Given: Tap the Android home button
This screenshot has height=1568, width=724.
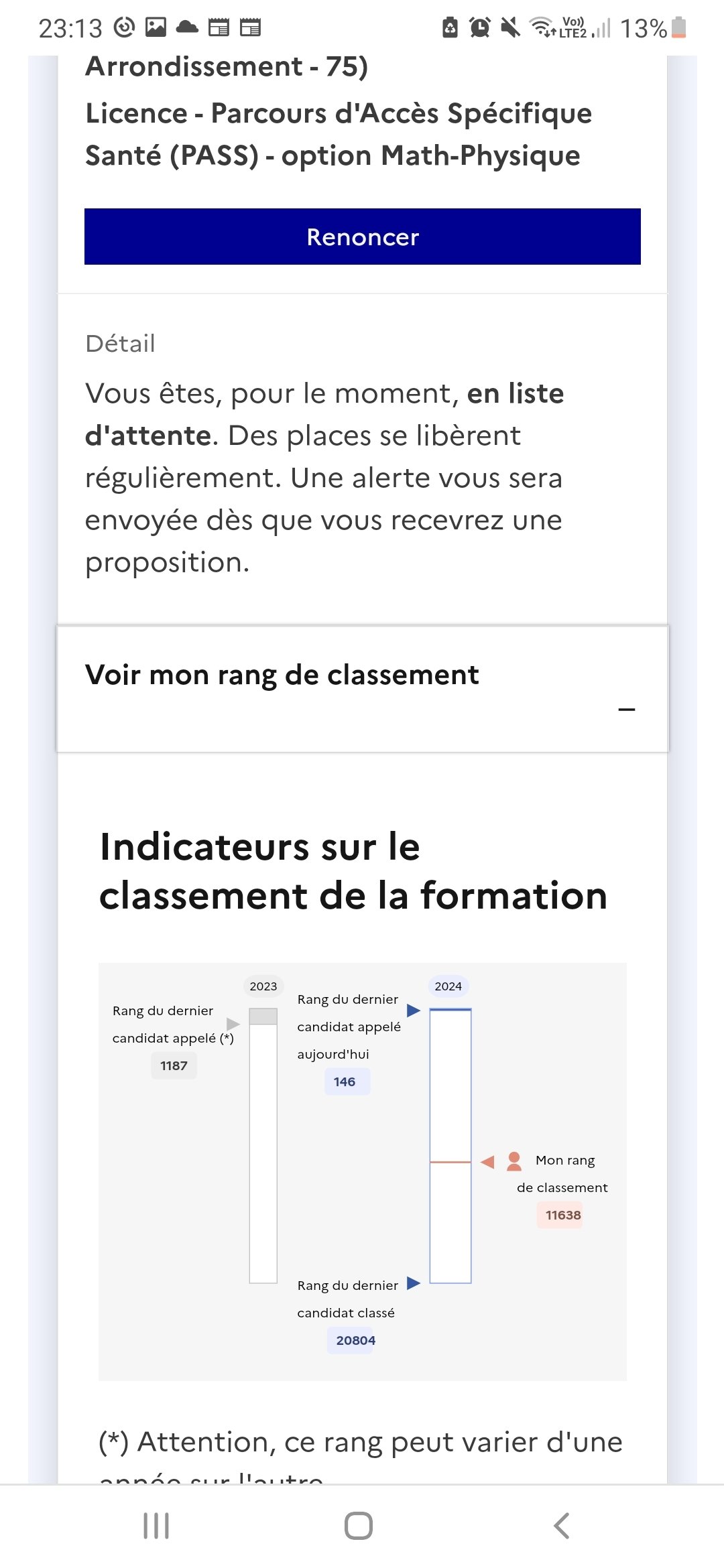Looking at the screenshot, I should point(359,1526).
